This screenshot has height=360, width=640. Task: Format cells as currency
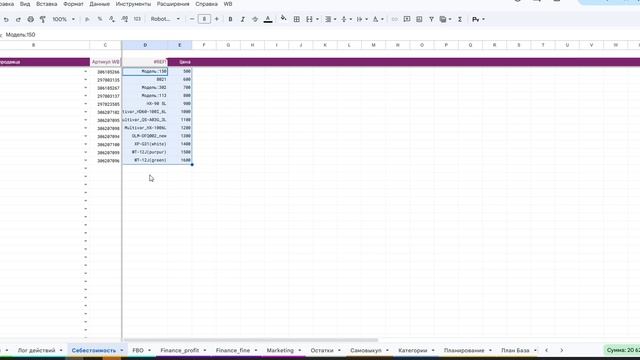[87, 19]
